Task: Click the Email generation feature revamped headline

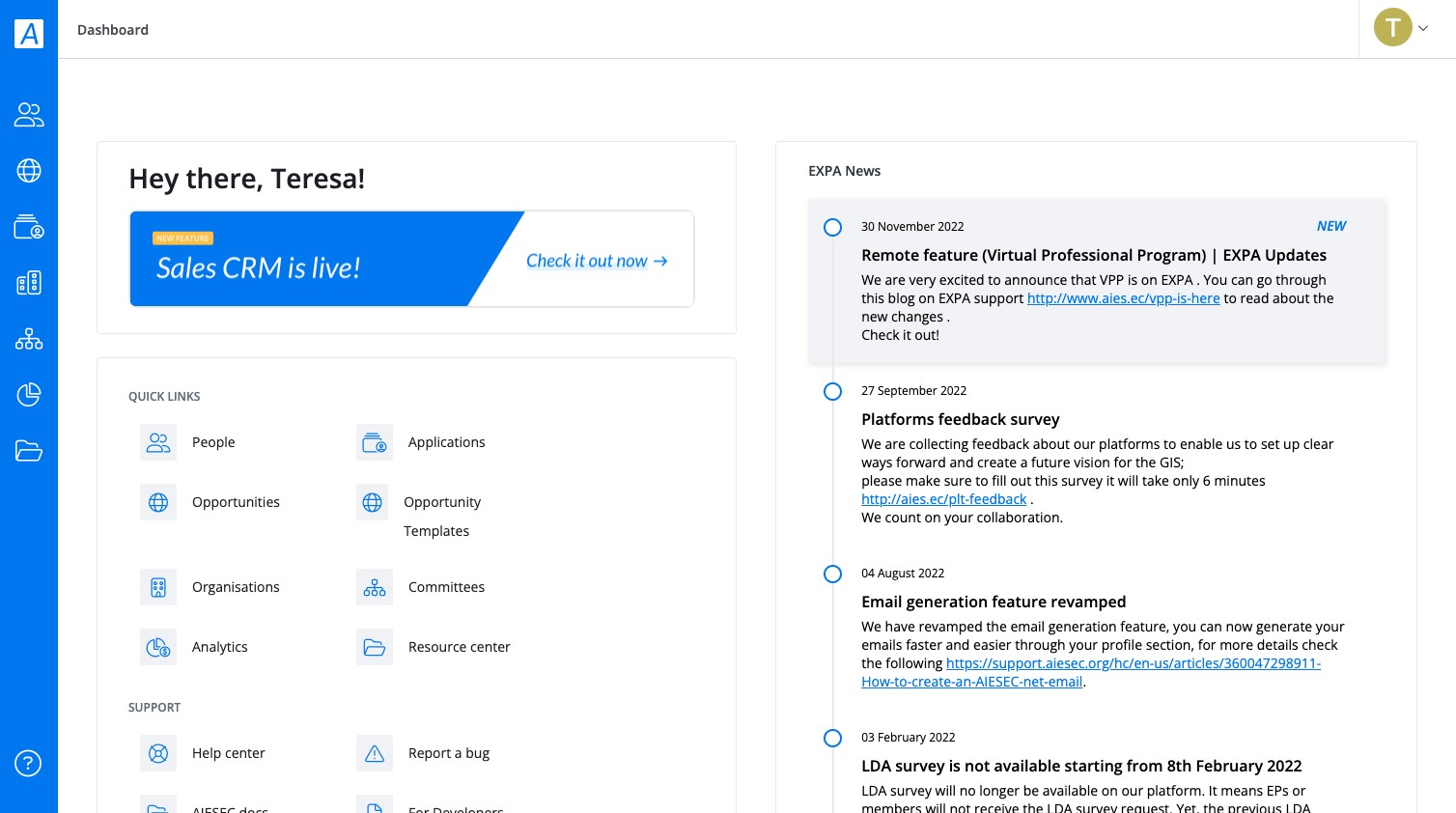Action: pyautogui.click(x=994, y=602)
